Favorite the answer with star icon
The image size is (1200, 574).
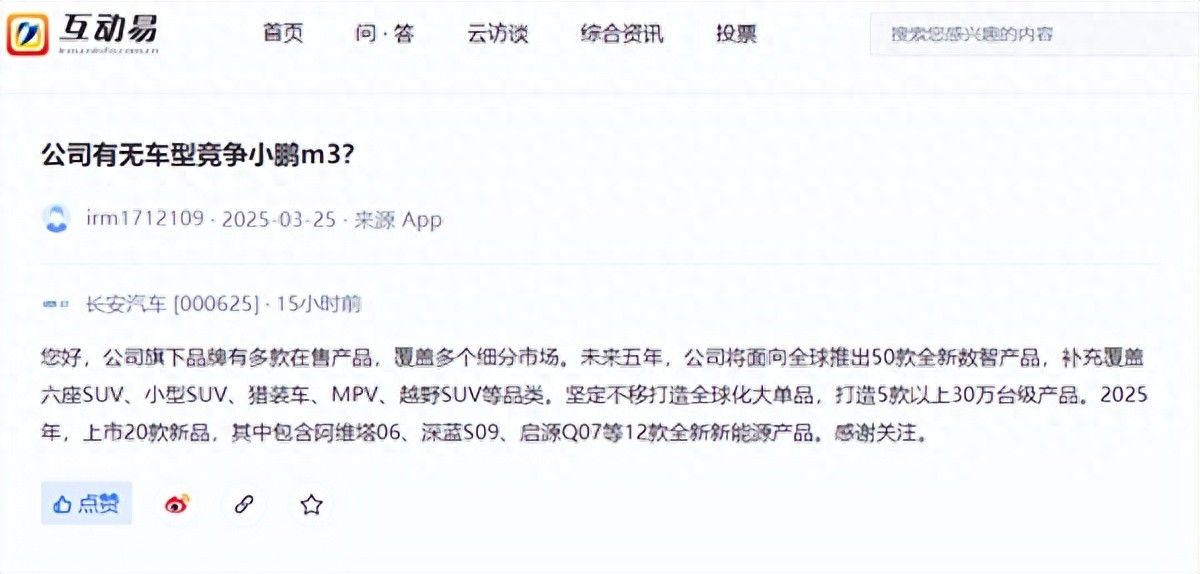pos(311,504)
